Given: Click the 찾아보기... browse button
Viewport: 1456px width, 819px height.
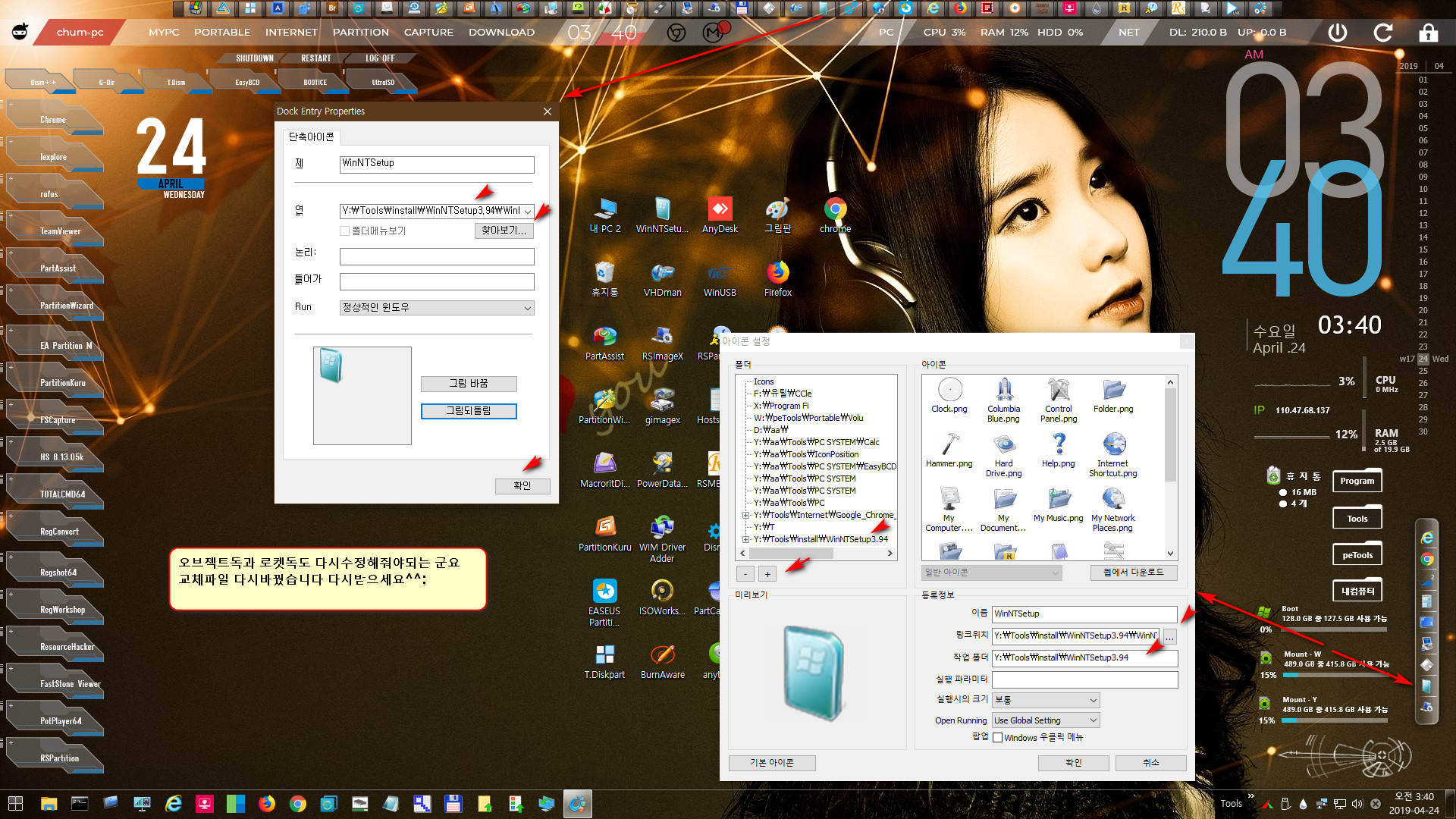Looking at the screenshot, I should tap(504, 231).
